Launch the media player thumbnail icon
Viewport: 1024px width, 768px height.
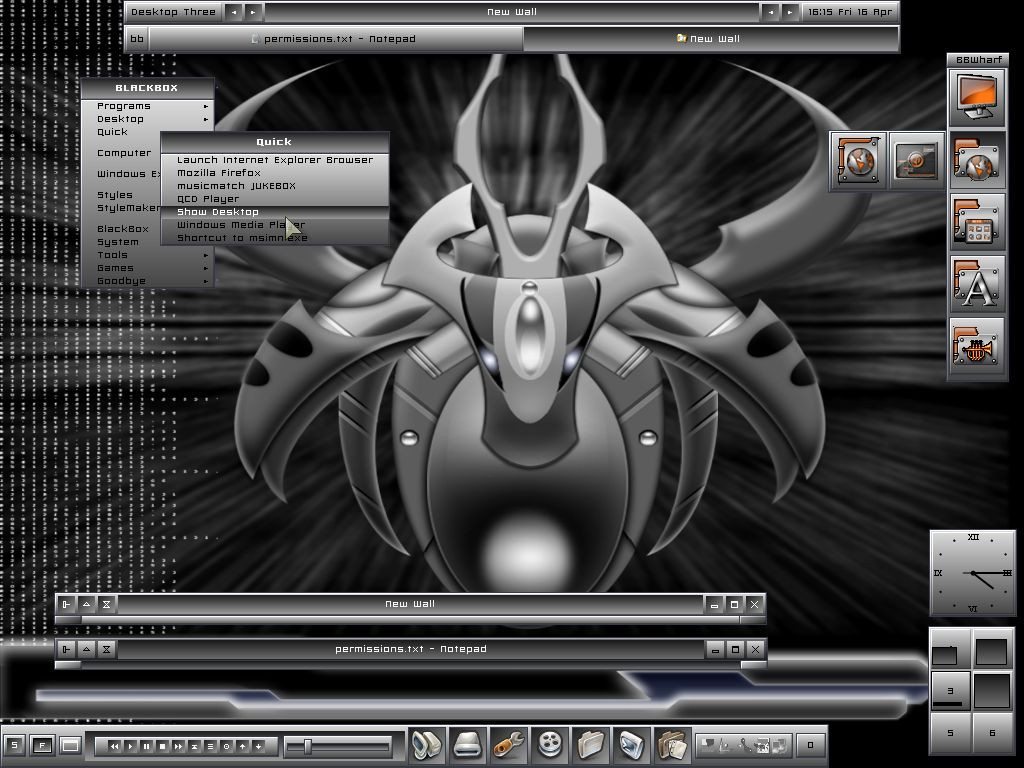[x=916, y=161]
